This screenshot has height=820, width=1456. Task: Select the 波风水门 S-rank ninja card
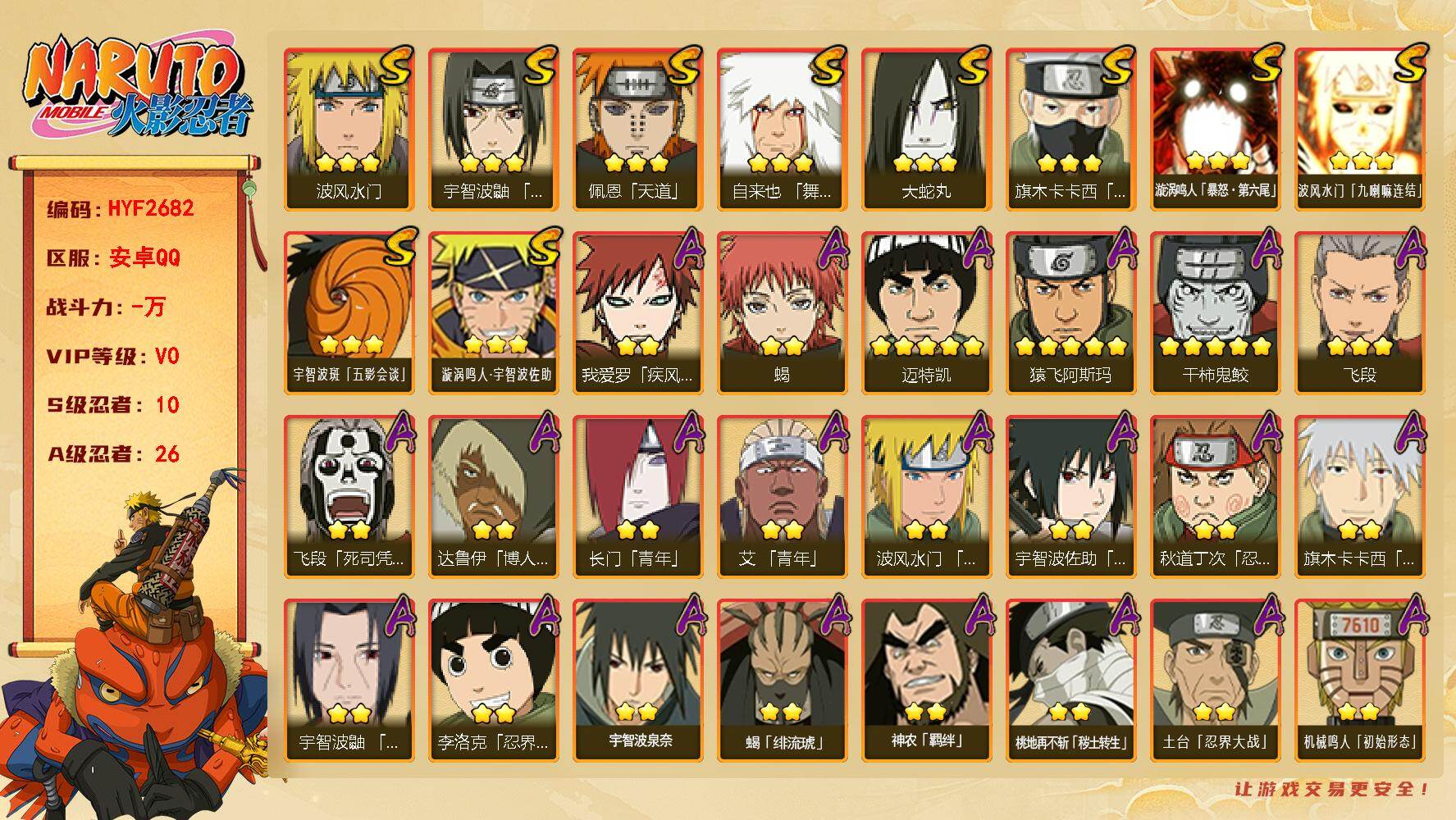pos(349,129)
